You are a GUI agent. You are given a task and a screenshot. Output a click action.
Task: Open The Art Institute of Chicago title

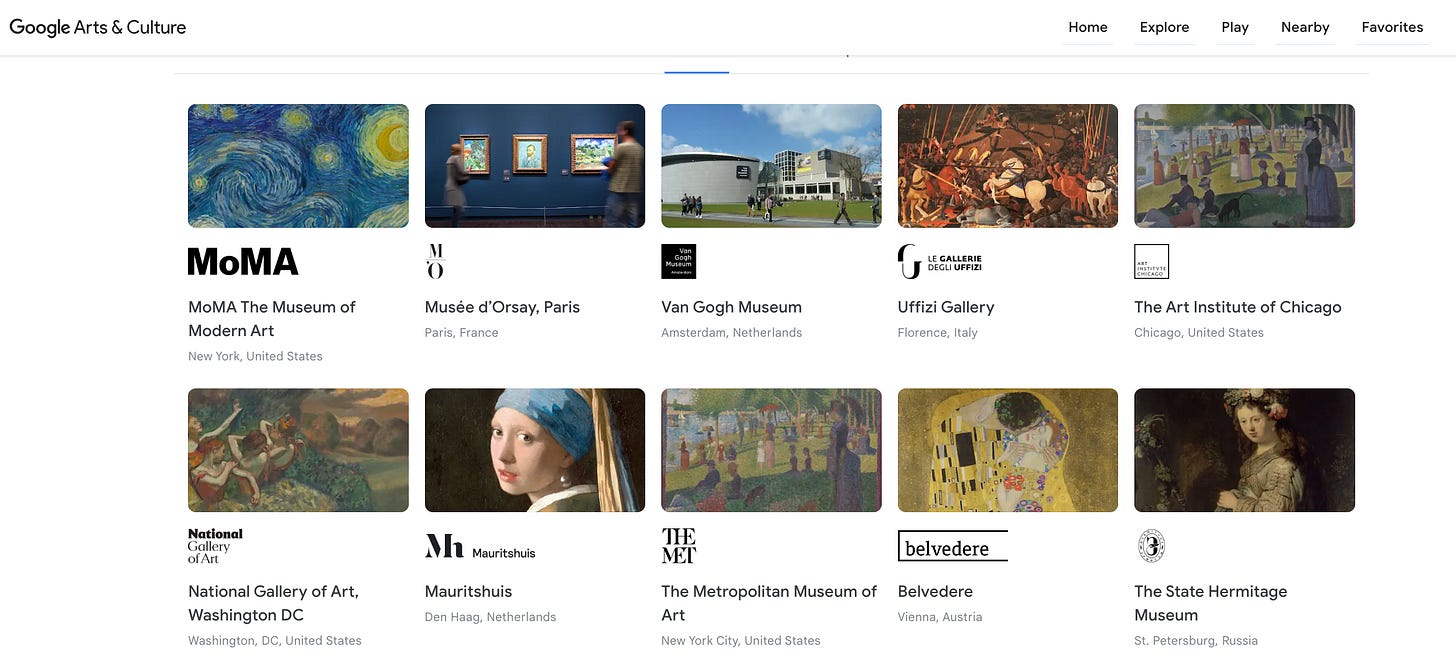[1238, 307]
